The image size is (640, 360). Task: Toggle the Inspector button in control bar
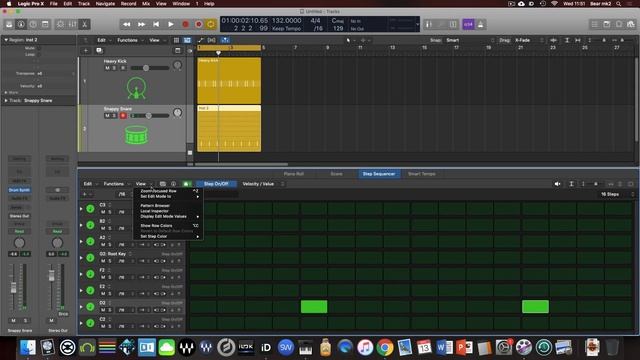click(21, 24)
